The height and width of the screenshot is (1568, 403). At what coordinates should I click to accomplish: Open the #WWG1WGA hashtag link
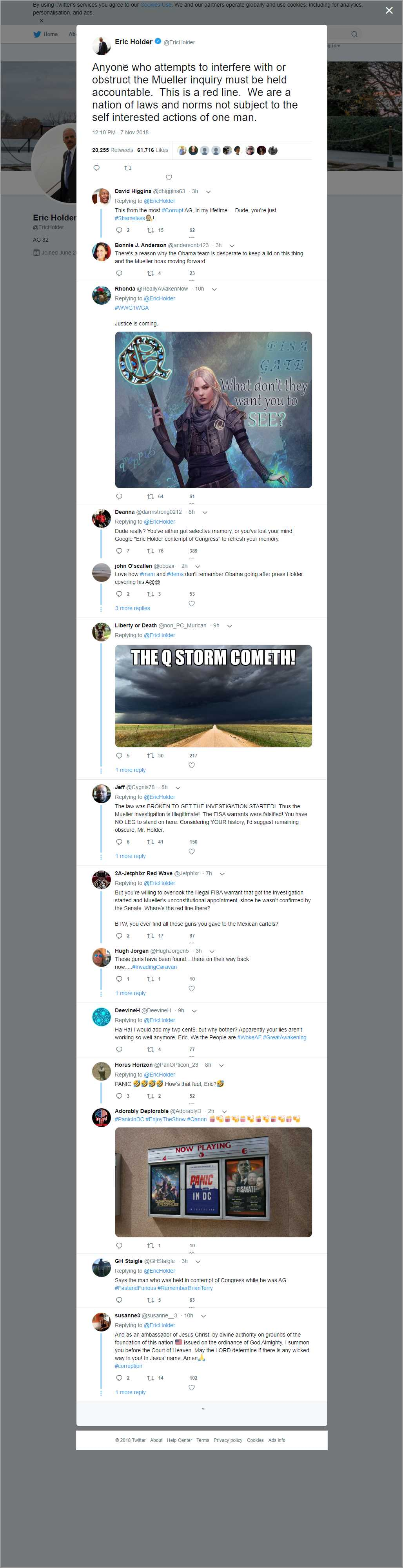point(132,308)
